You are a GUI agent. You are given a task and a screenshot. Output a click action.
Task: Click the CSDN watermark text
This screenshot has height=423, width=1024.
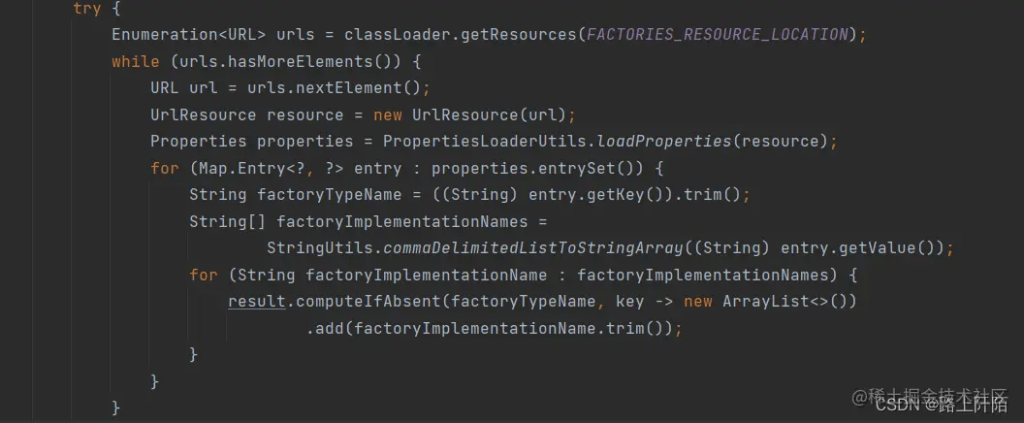(x=897, y=404)
